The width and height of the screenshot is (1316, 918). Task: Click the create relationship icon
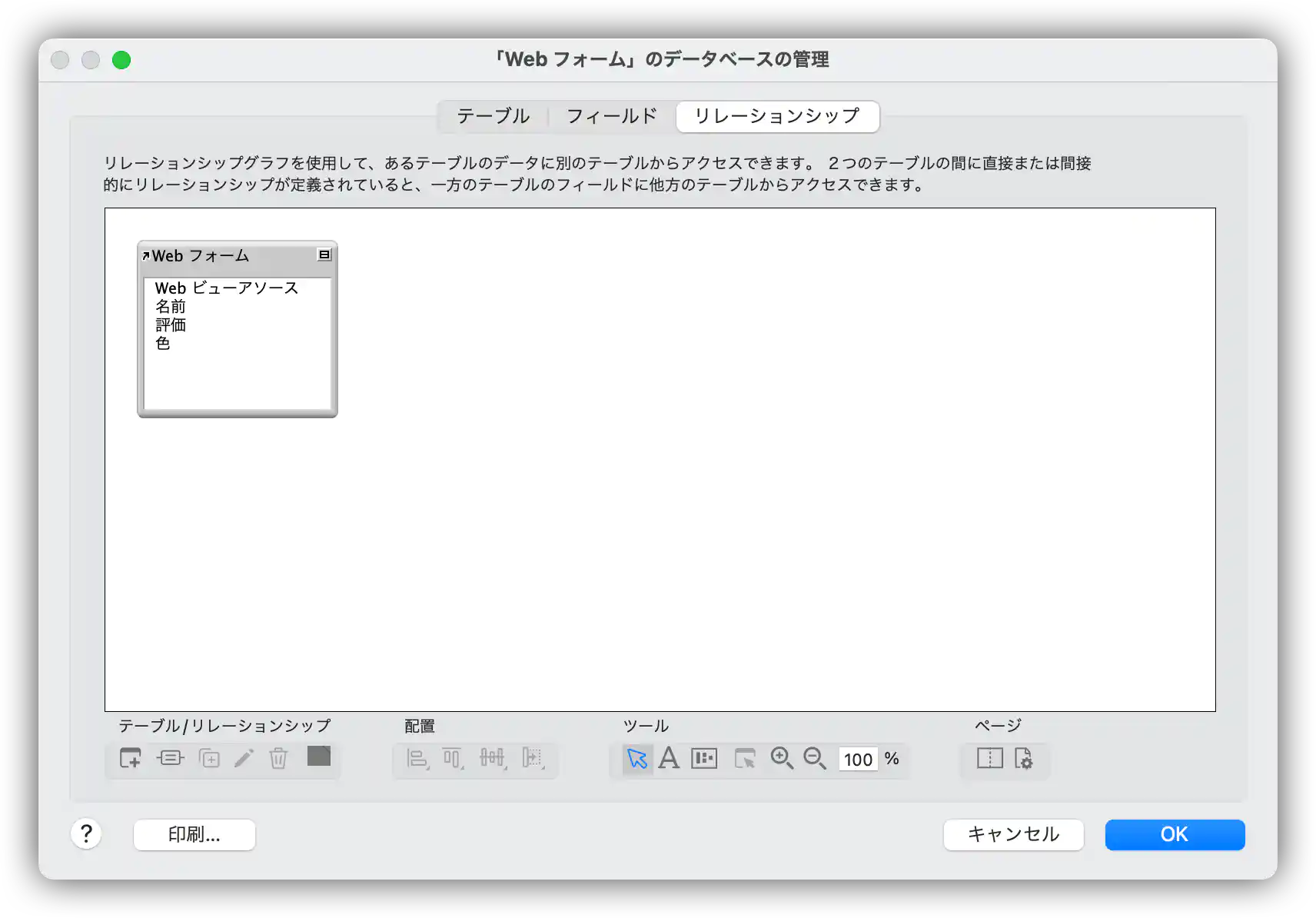170,758
